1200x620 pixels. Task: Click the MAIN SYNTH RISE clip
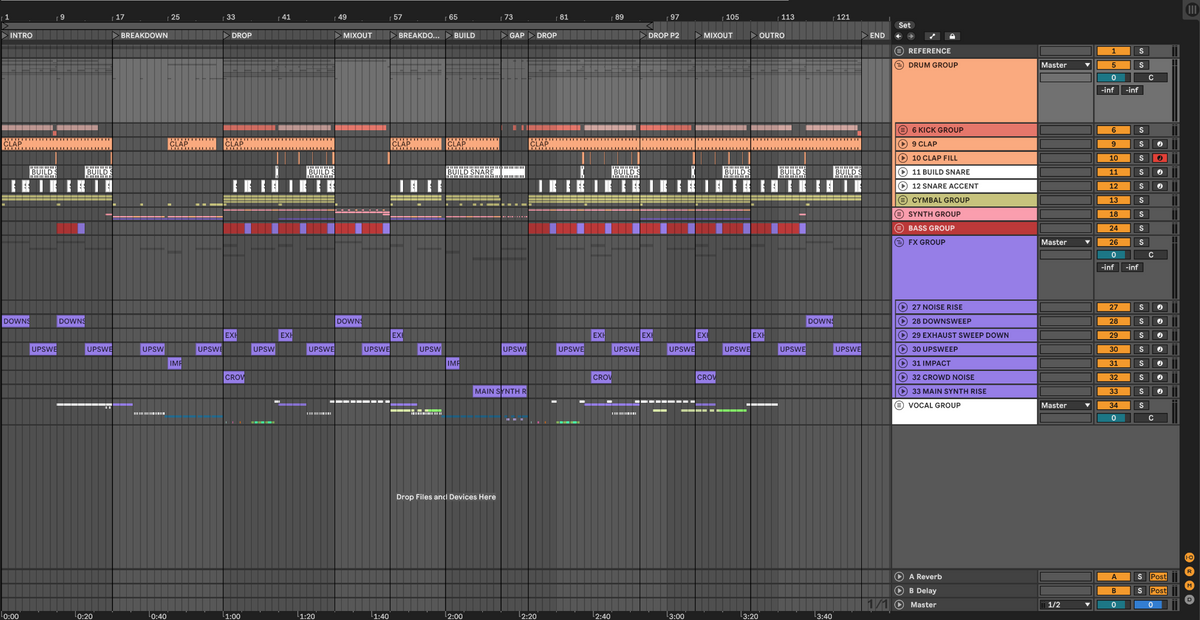tap(499, 391)
